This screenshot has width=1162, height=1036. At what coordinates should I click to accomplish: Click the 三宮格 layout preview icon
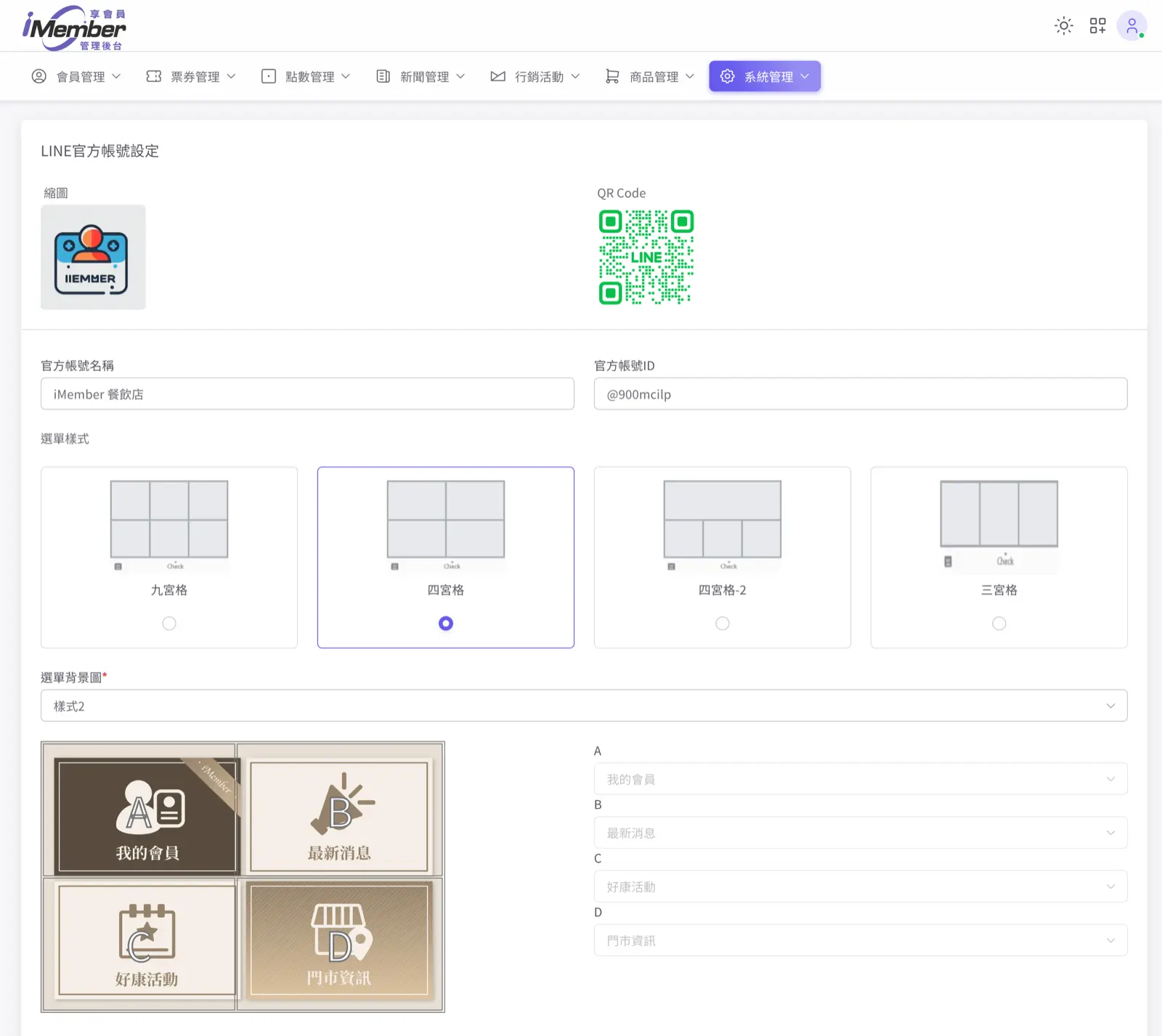click(999, 524)
